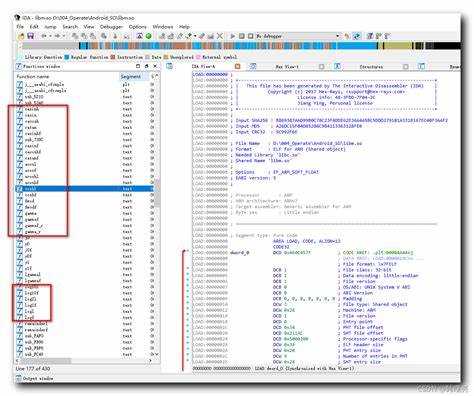Click the jump back arrow icon
Image resolution: width=474 pixels, height=396 pixels.
tap(44, 36)
